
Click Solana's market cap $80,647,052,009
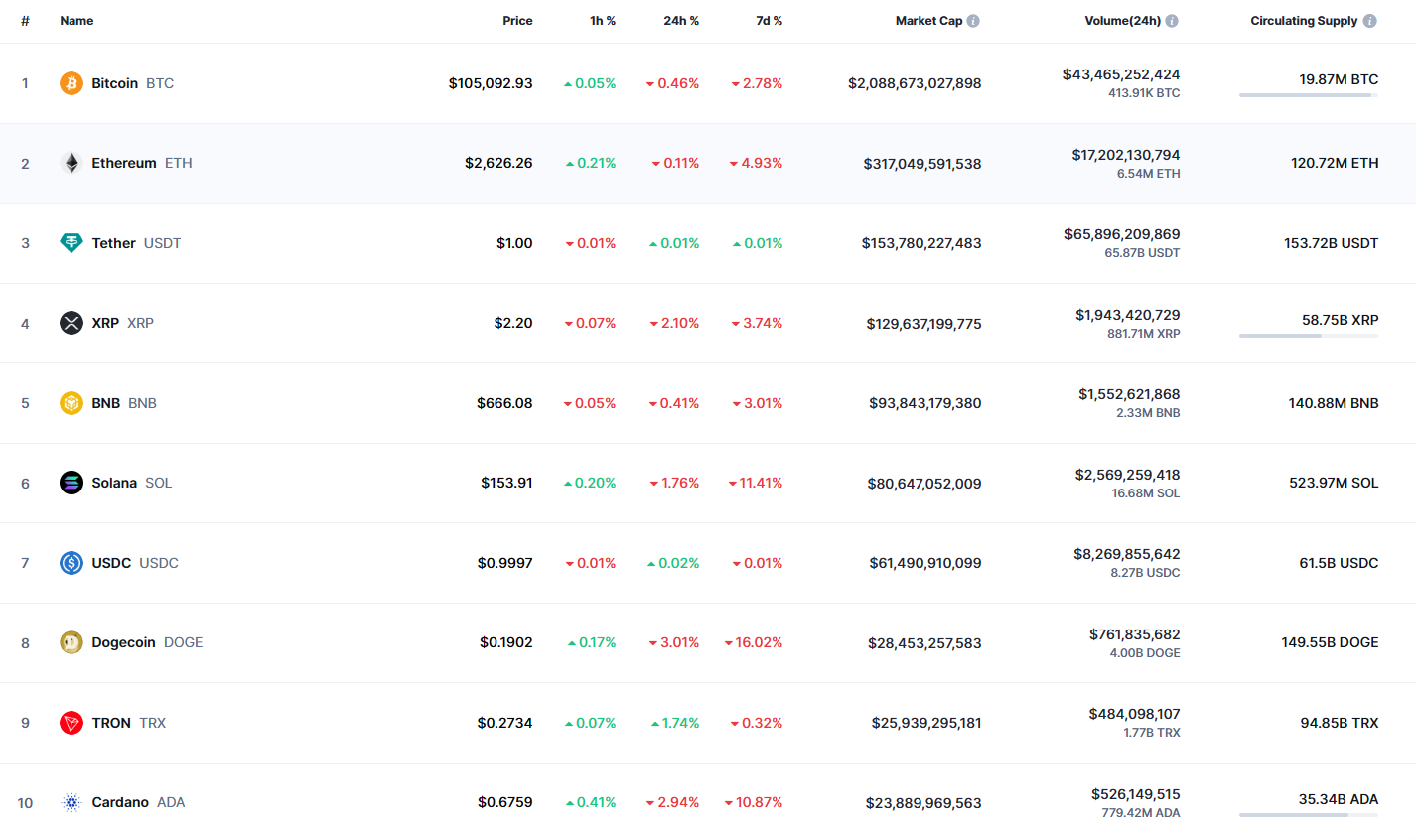(x=924, y=484)
